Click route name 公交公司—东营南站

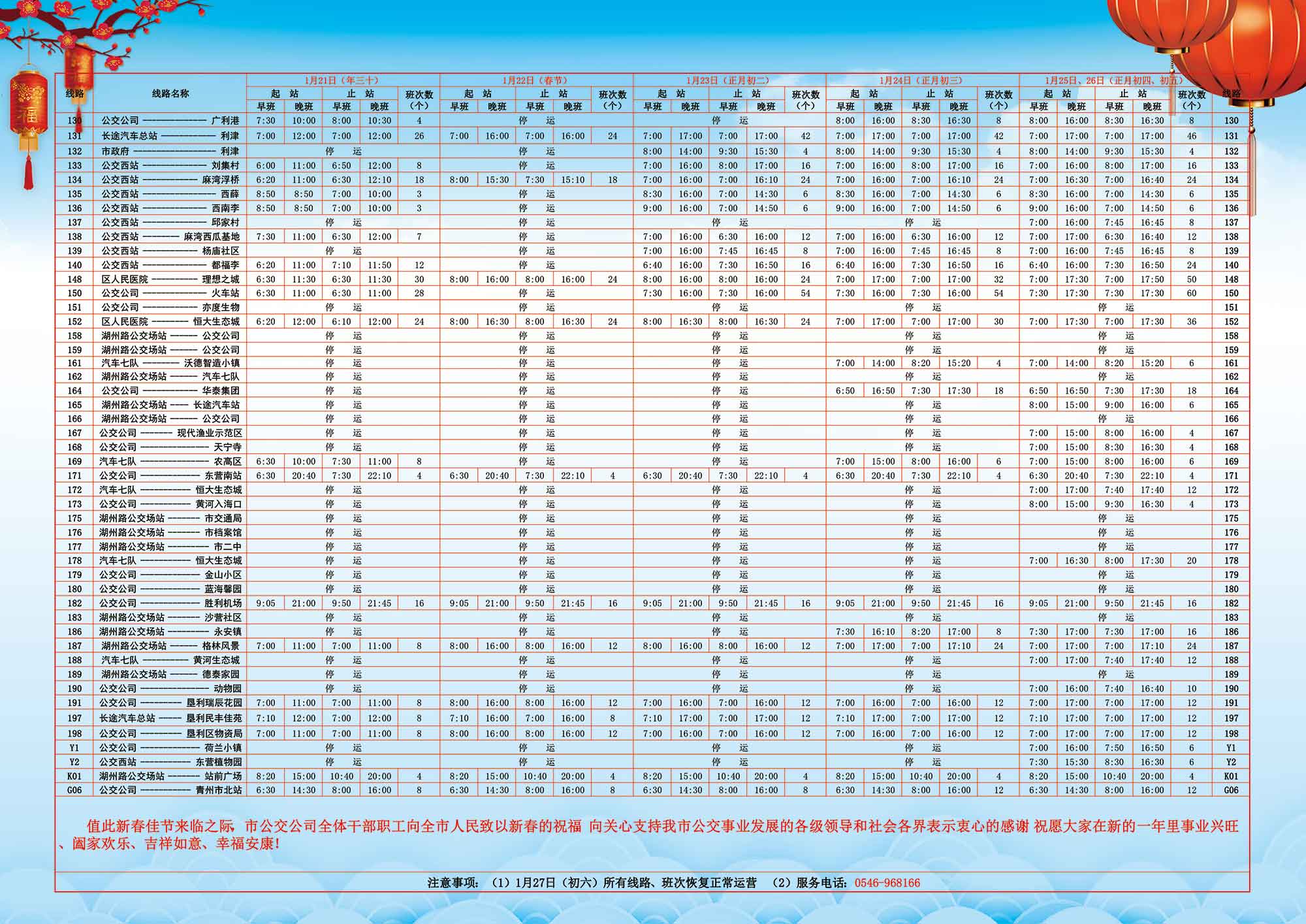pos(170,476)
